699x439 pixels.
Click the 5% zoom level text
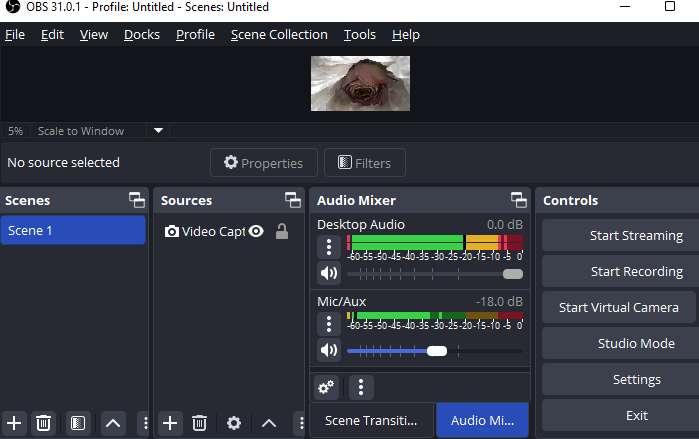click(15, 131)
